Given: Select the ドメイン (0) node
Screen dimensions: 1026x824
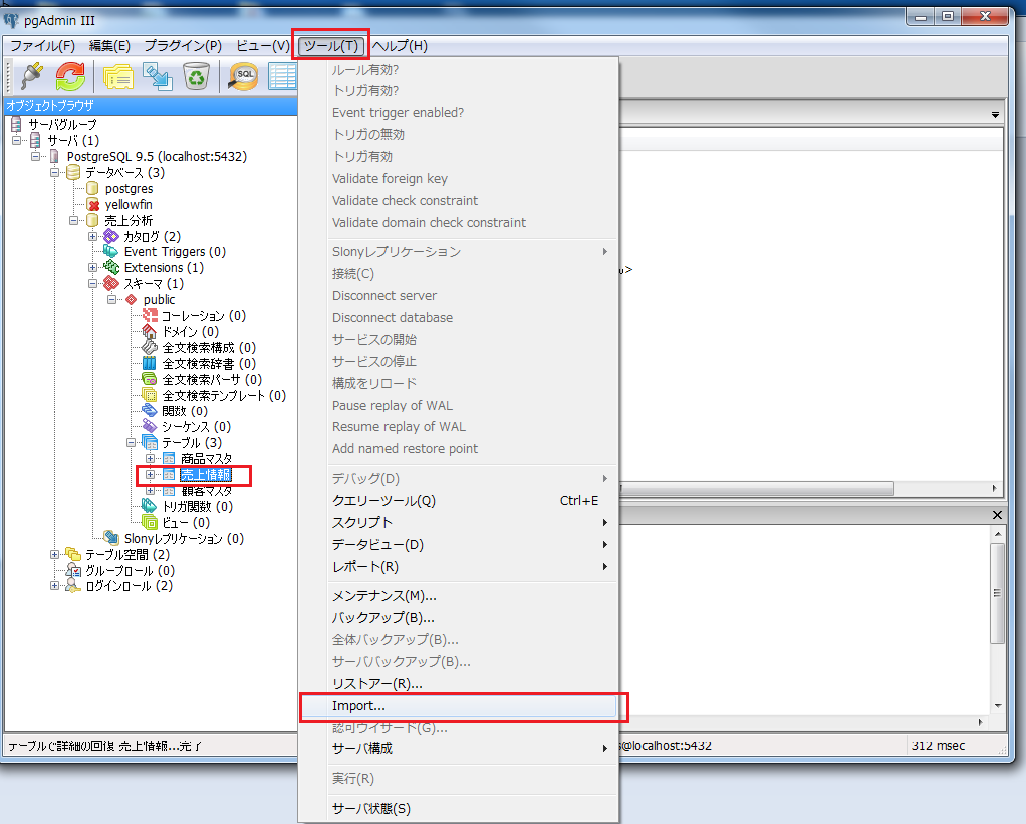Looking at the screenshot, I should pyautogui.click(x=190, y=331).
